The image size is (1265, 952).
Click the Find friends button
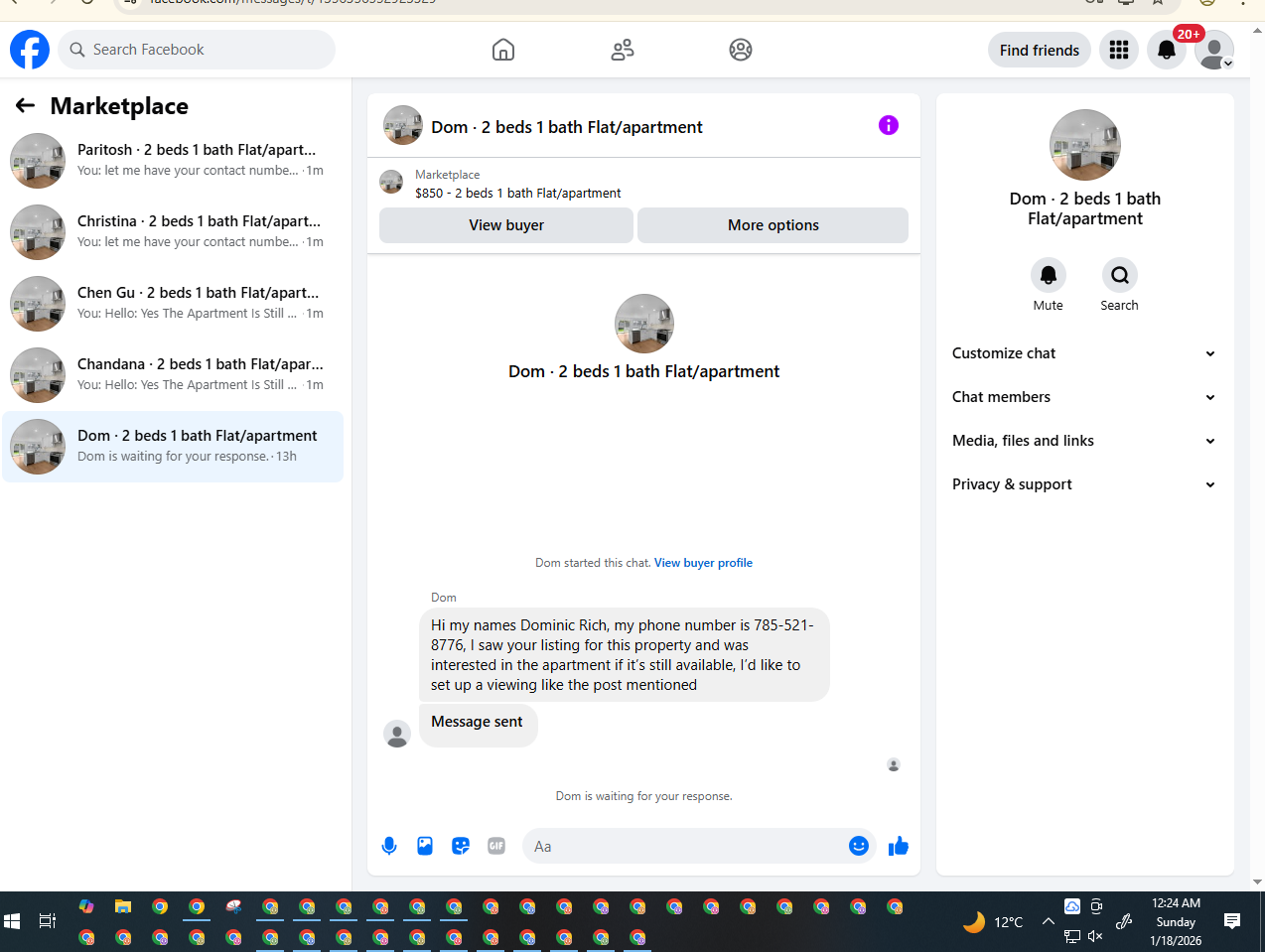coord(1040,50)
